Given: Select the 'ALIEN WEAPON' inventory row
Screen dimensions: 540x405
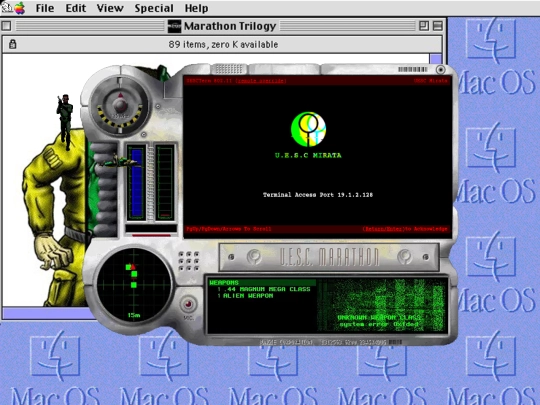Looking at the screenshot, I should (x=245, y=296).
